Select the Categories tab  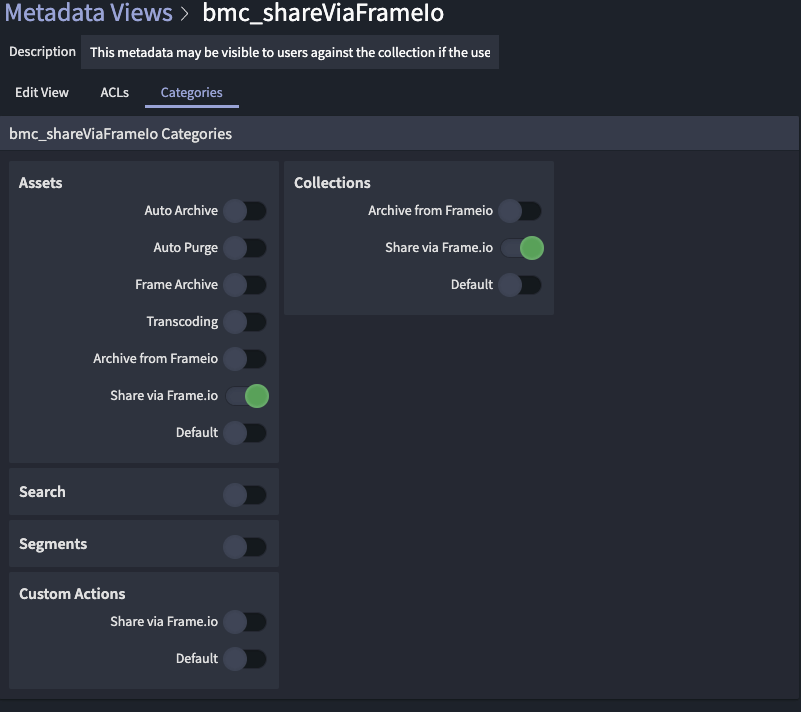pos(192,92)
